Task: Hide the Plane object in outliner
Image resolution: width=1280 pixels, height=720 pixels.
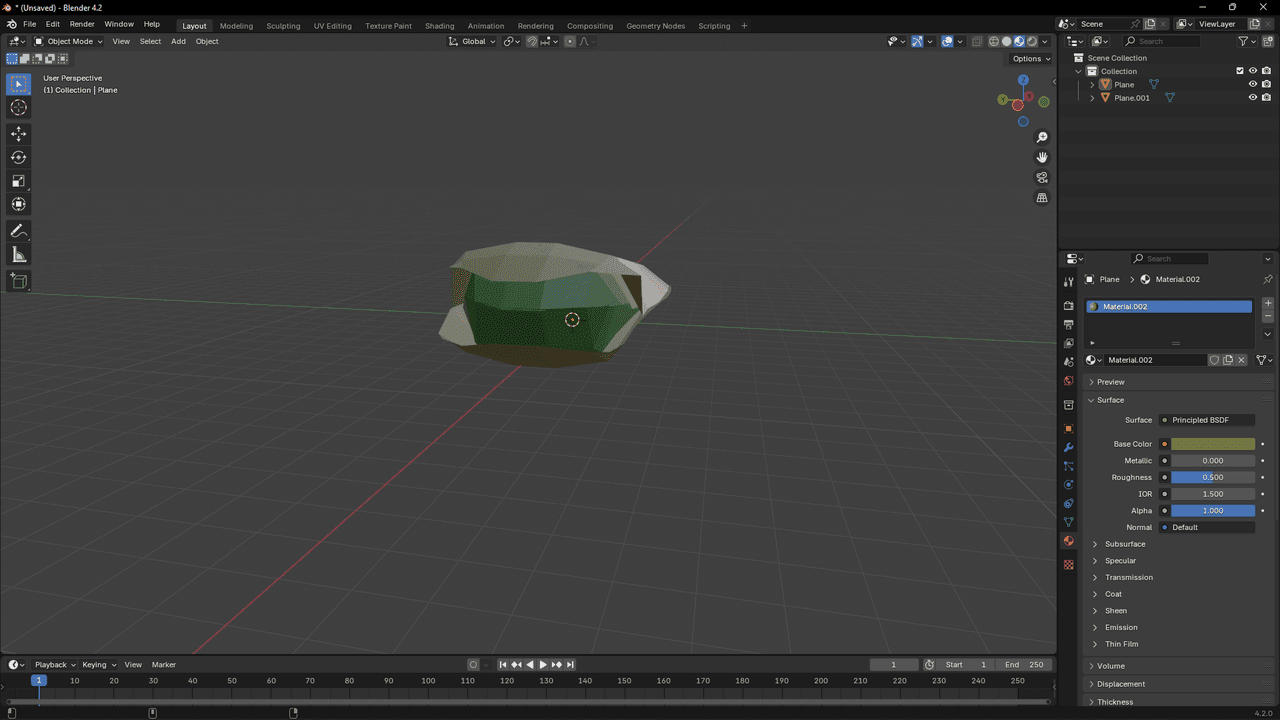Action: pyautogui.click(x=1252, y=85)
